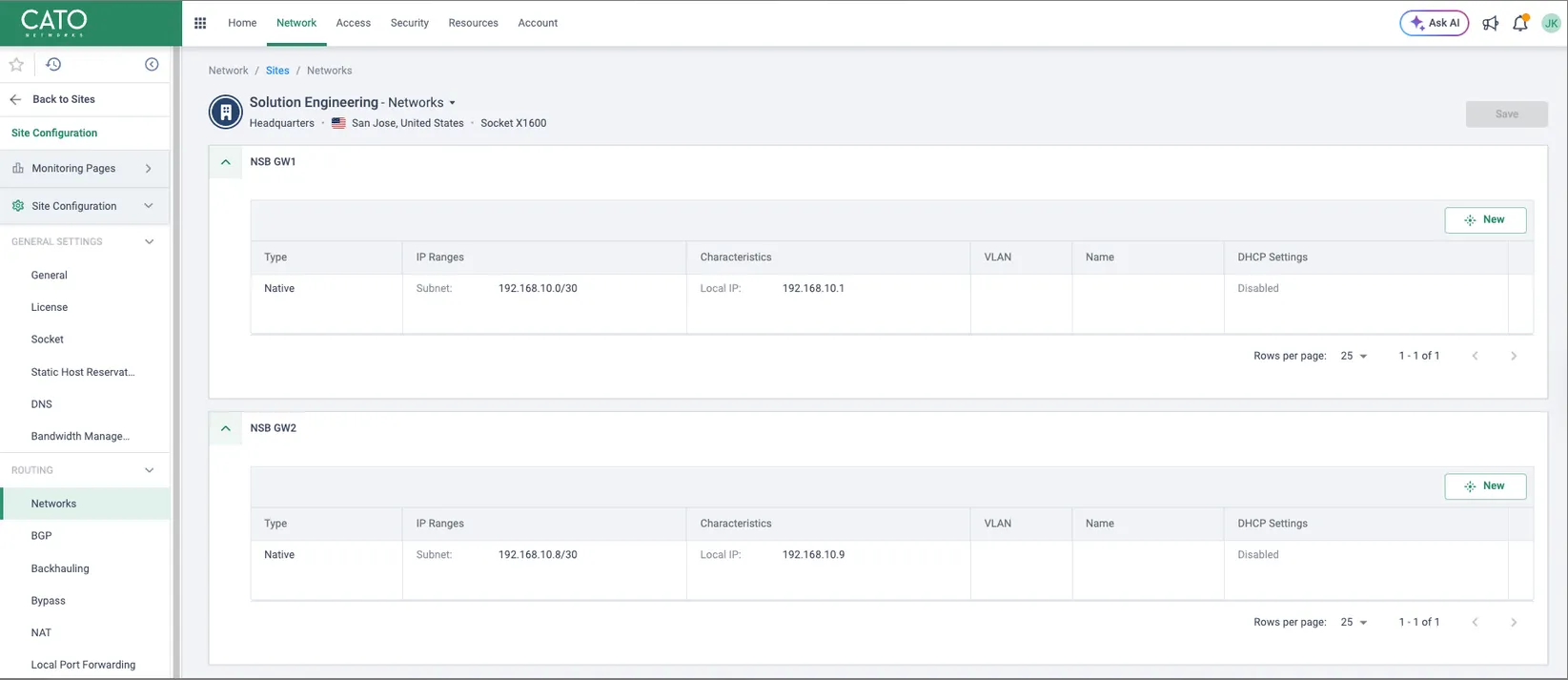Image resolution: width=1568 pixels, height=680 pixels.
Task: Open the JK user avatar menu
Action: point(1552,23)
